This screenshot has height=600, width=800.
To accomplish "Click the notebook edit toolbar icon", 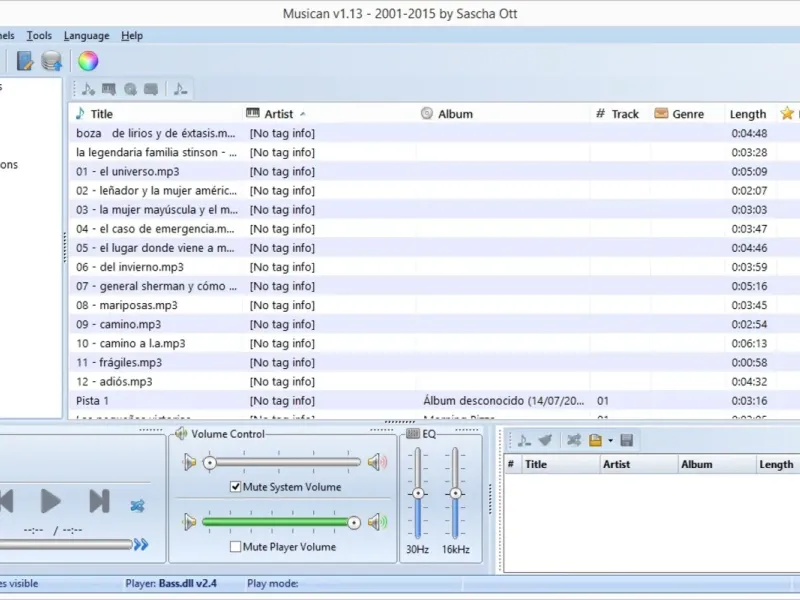I will point(25,61).
